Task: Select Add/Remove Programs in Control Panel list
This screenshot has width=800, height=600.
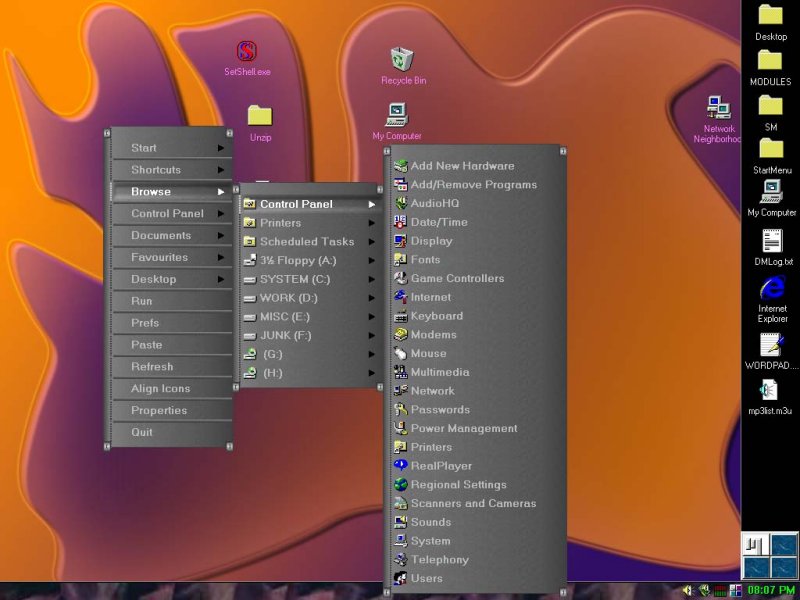Action: click(473, 185)
